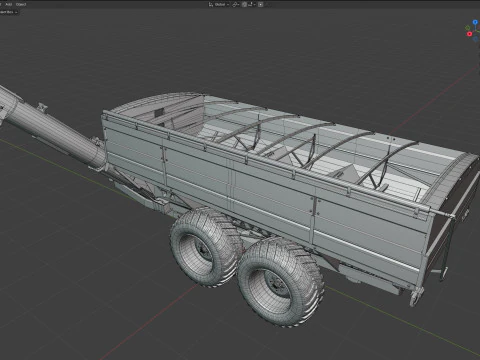Open the pivot point dropdown
The image size is (480, 360).
236,4
